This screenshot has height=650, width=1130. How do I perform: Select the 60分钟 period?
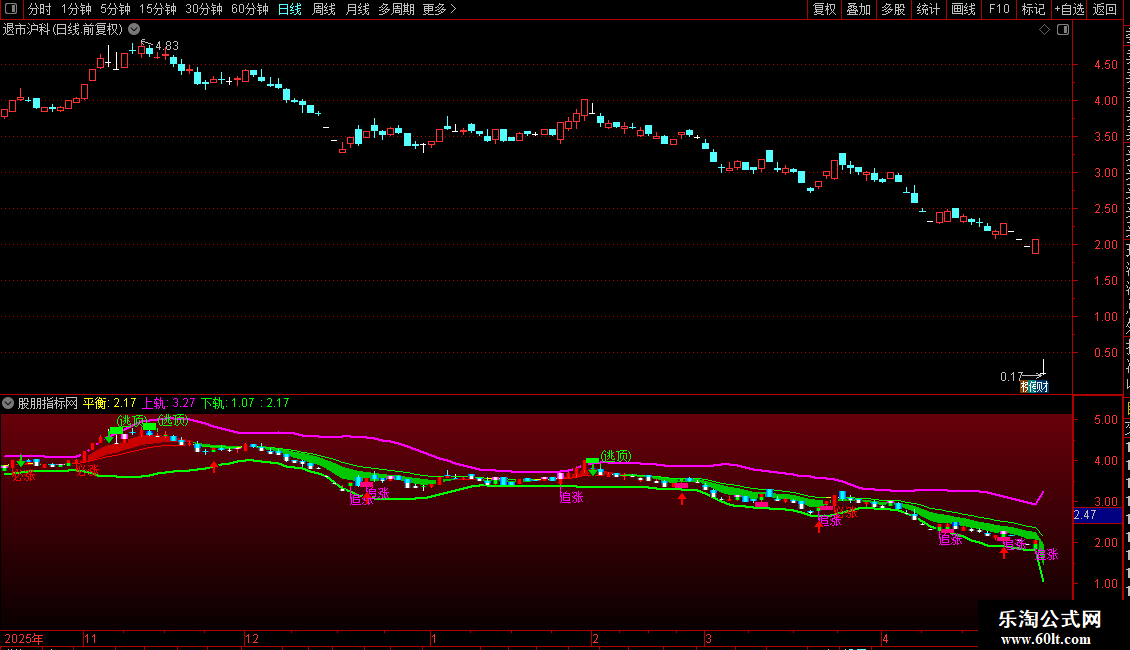coord(250,9)
